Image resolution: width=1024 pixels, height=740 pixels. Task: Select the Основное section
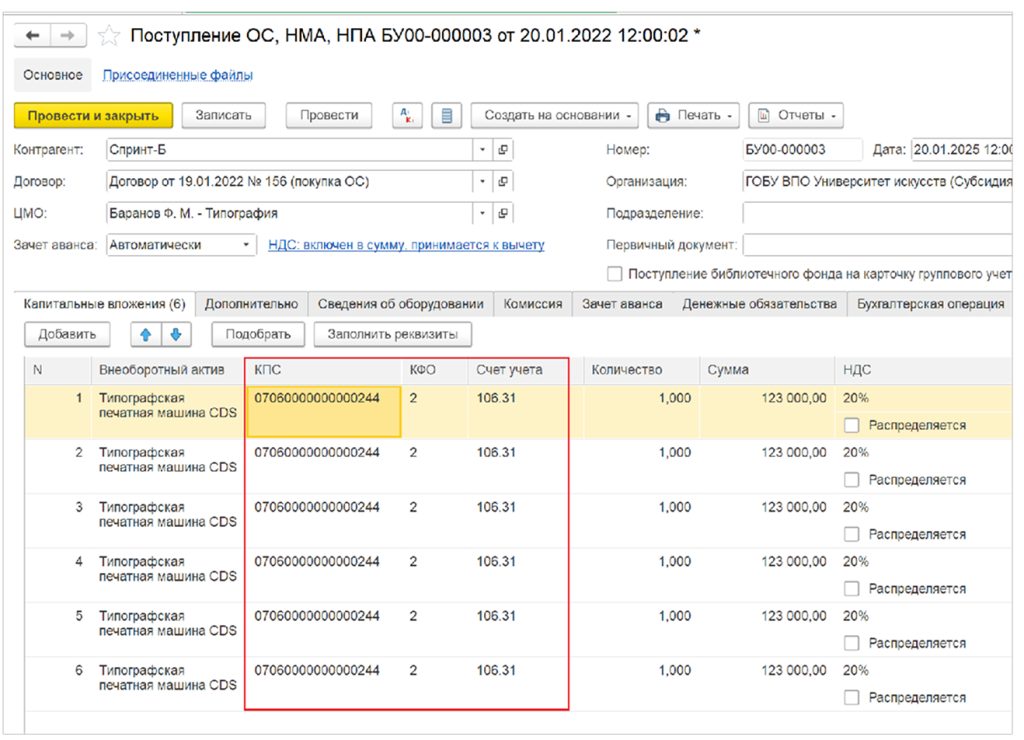click(x=53, y=75)
